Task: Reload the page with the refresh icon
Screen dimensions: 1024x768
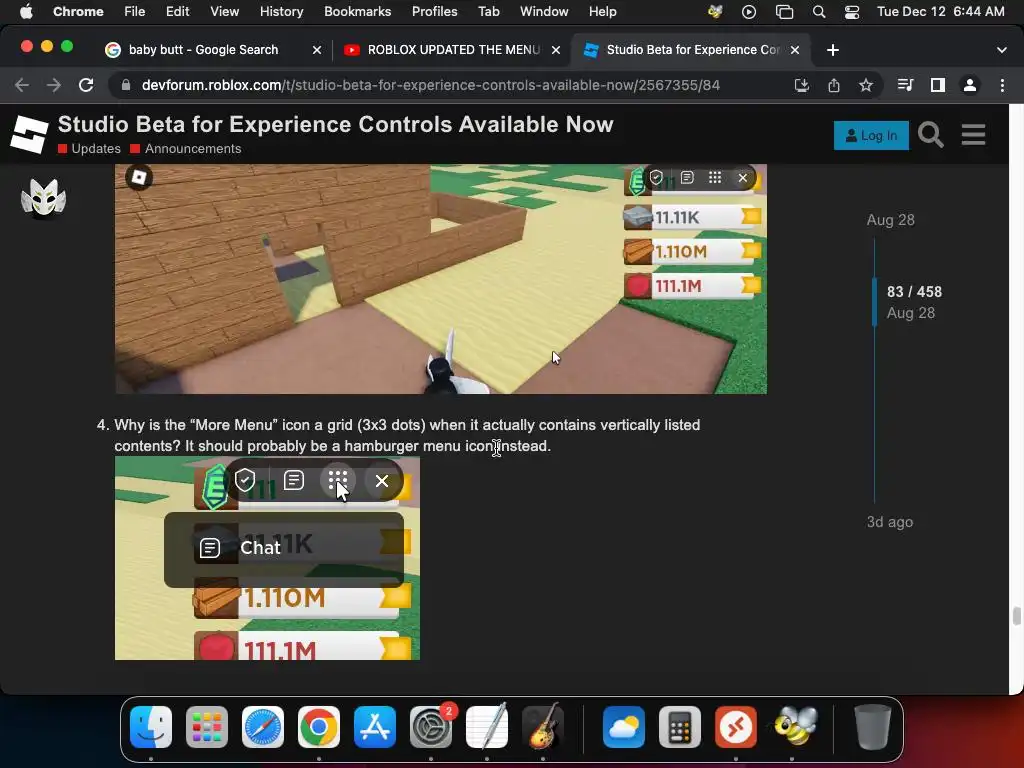Action: coord(86,85)
